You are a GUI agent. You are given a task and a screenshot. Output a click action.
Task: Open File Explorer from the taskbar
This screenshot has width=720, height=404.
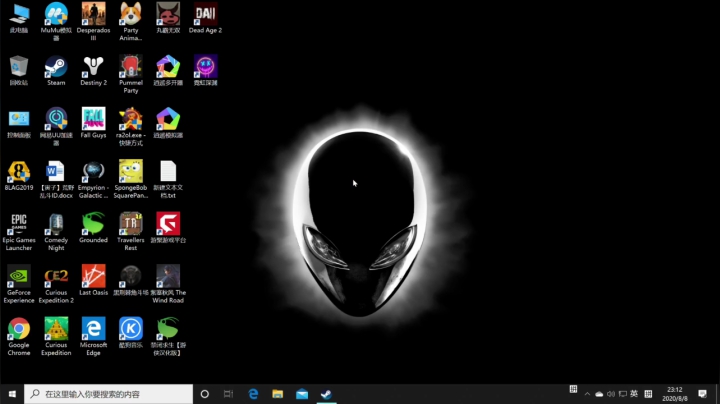[277, 394]
